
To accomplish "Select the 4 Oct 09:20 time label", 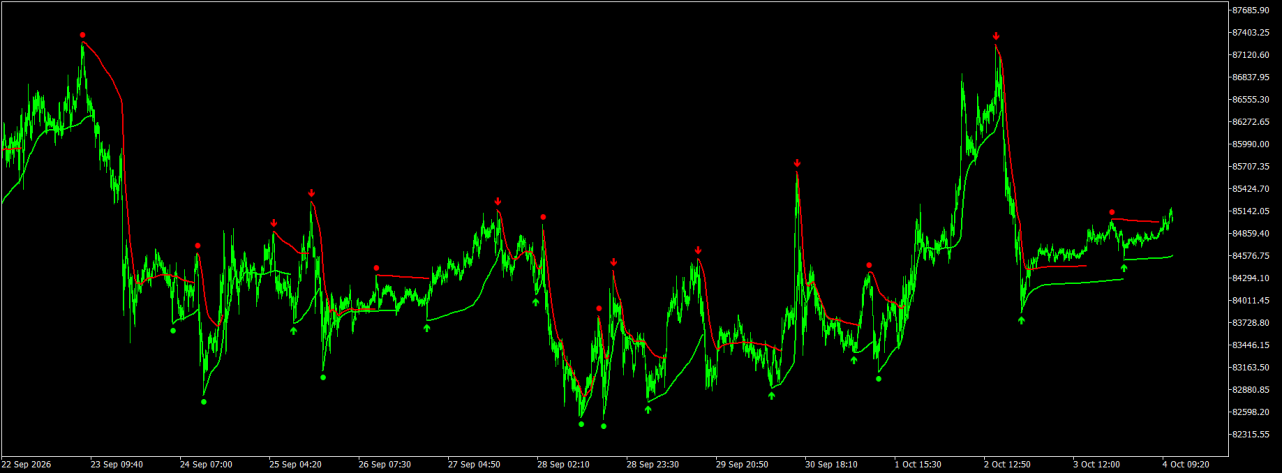I will click(1187, 464).
